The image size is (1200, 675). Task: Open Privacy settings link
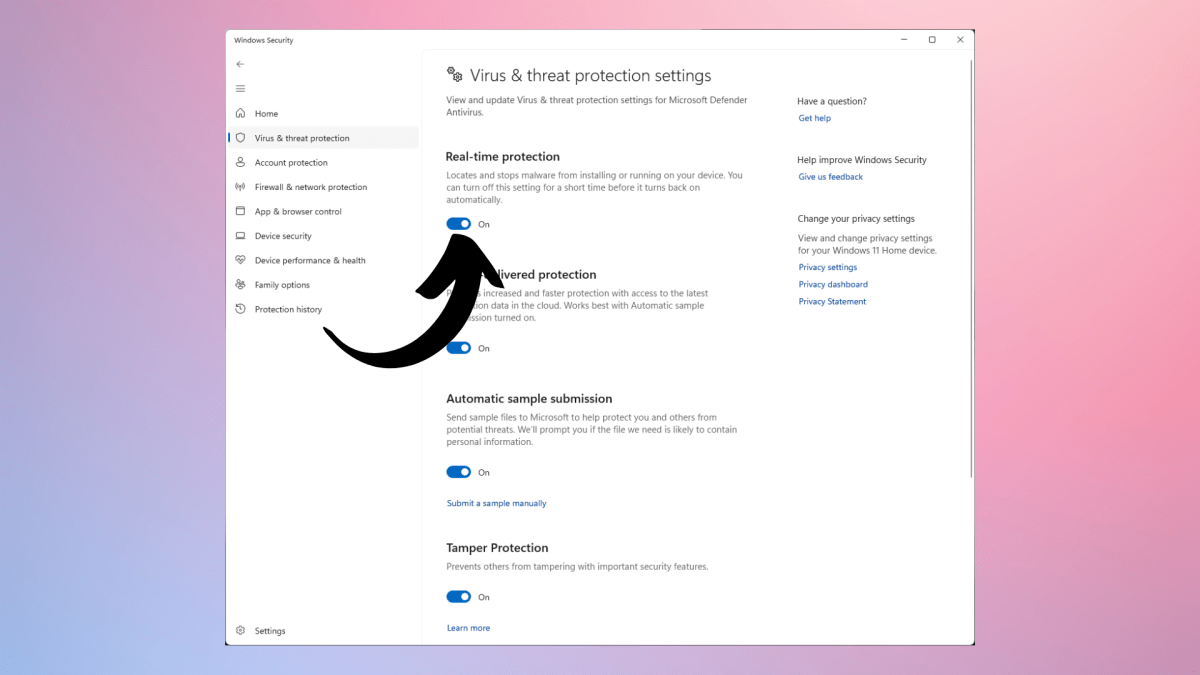pyautogui.click(x=827, y=267)
